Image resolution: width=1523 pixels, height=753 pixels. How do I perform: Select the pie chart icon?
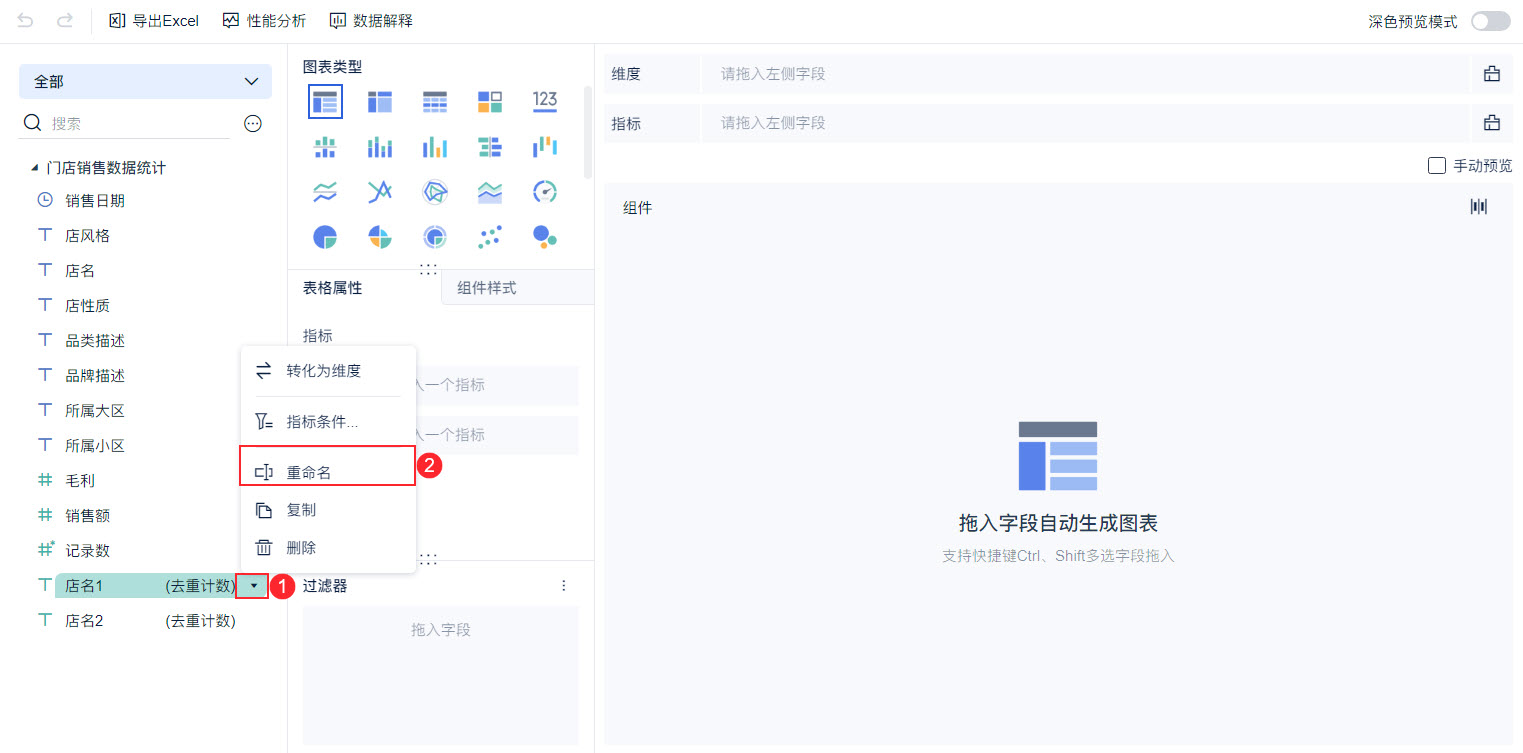(x=325, y=237)
